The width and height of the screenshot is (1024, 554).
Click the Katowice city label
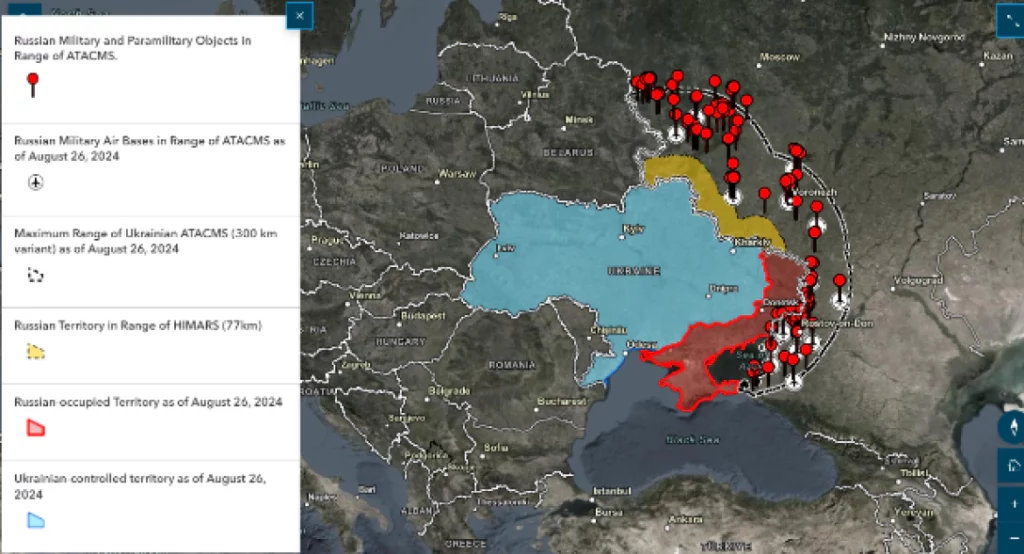tap(419, 236)
